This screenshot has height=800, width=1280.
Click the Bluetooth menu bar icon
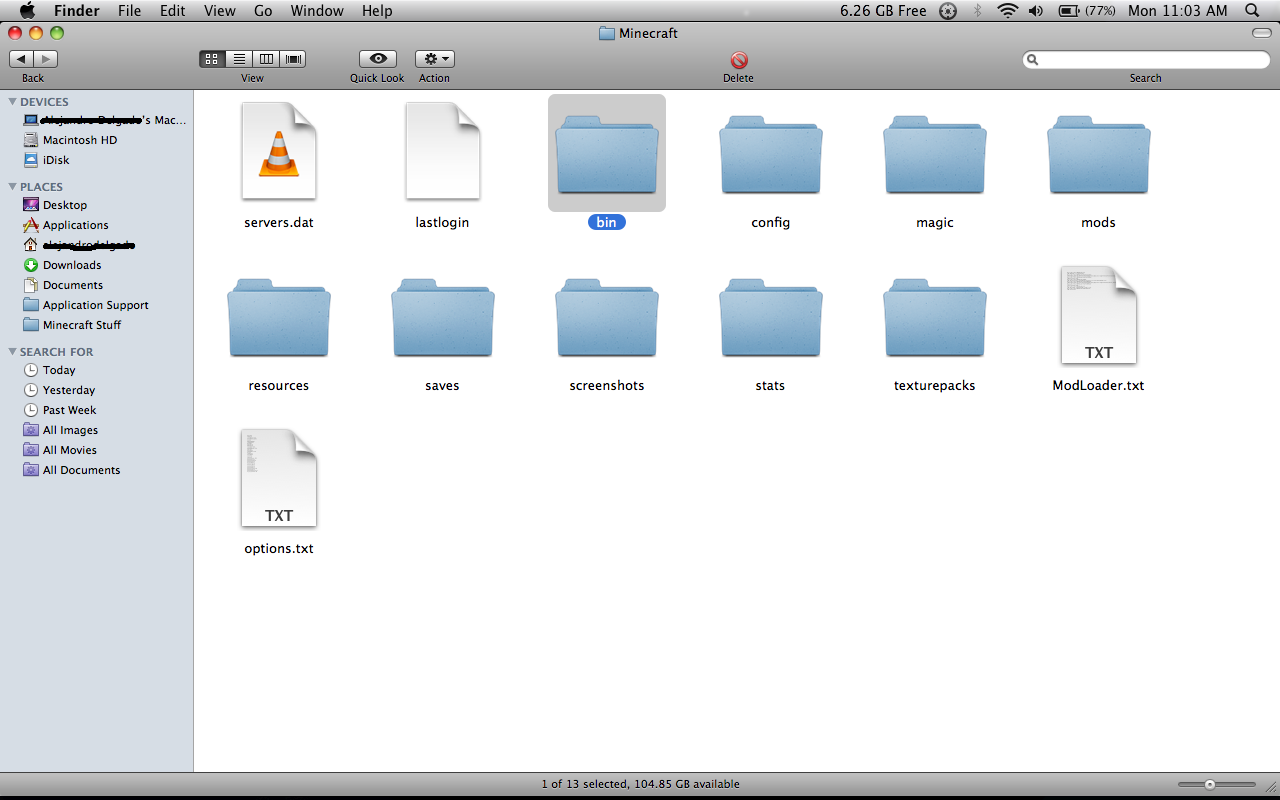[x=978, y=11]
